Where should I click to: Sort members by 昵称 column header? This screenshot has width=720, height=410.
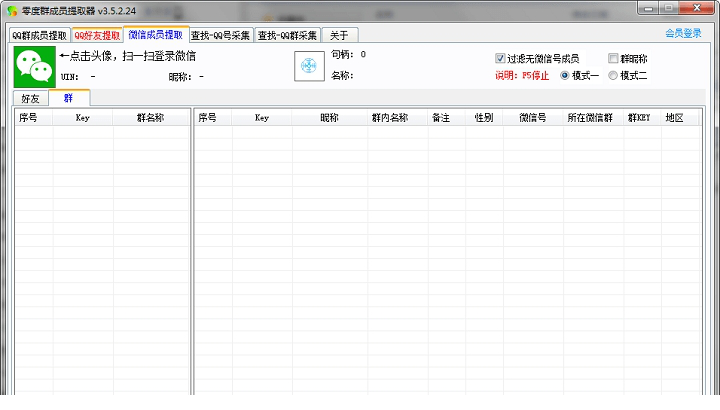tap(329, 118)
